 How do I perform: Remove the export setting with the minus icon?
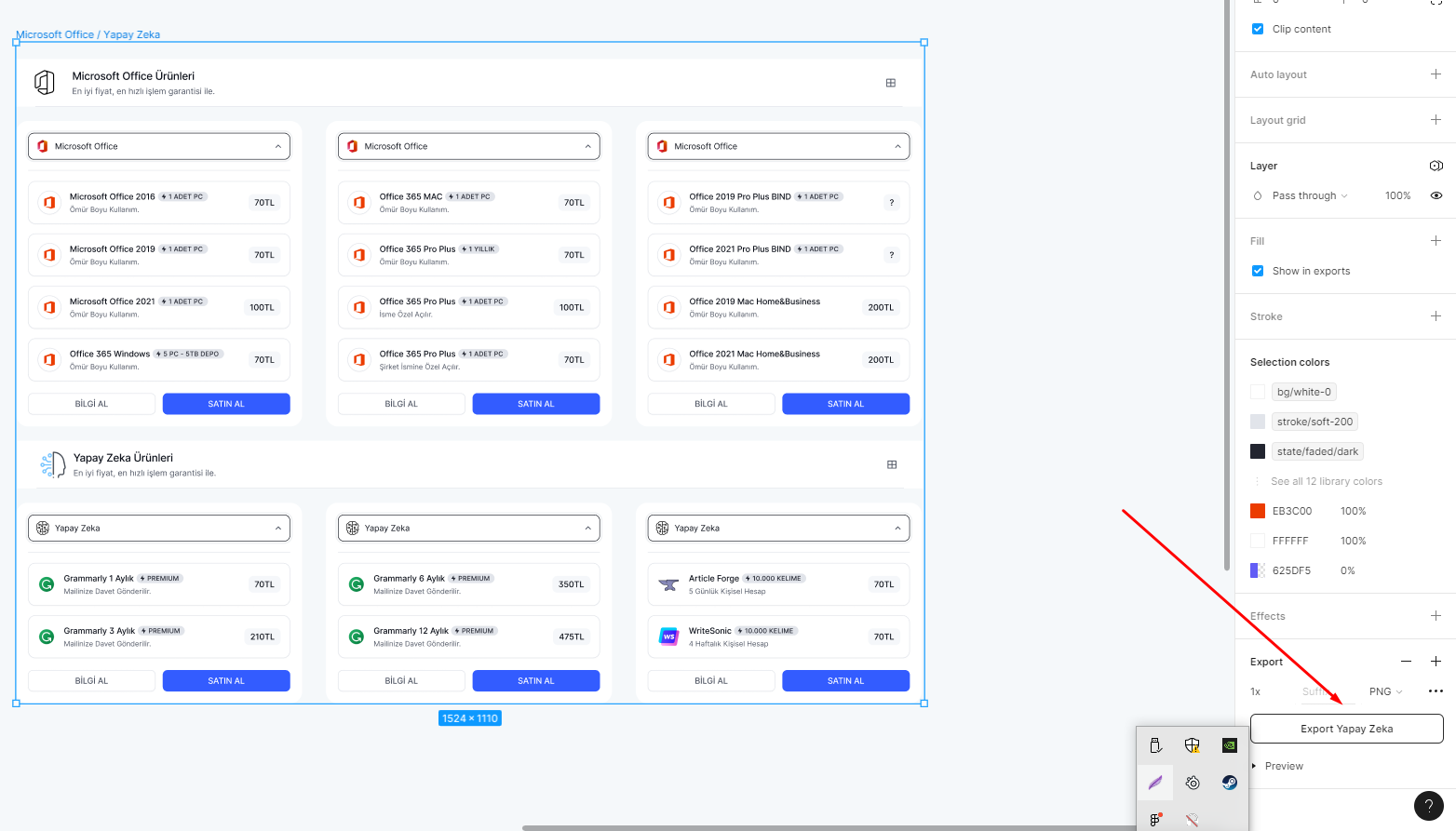(x=1406, y=662)
